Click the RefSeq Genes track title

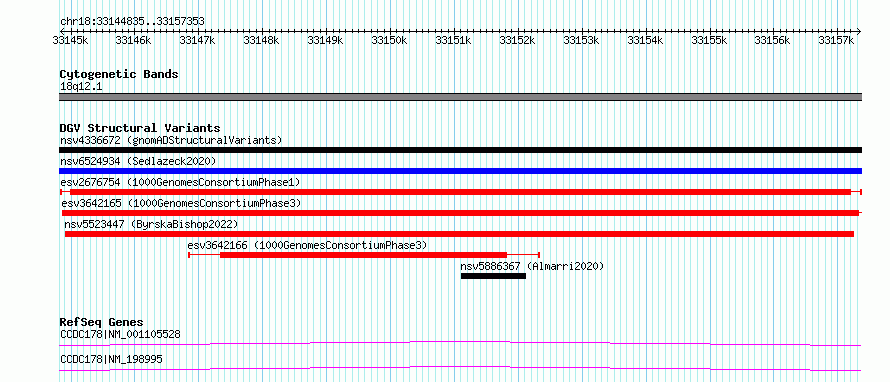pyautogui.click(x=102, y=322)
